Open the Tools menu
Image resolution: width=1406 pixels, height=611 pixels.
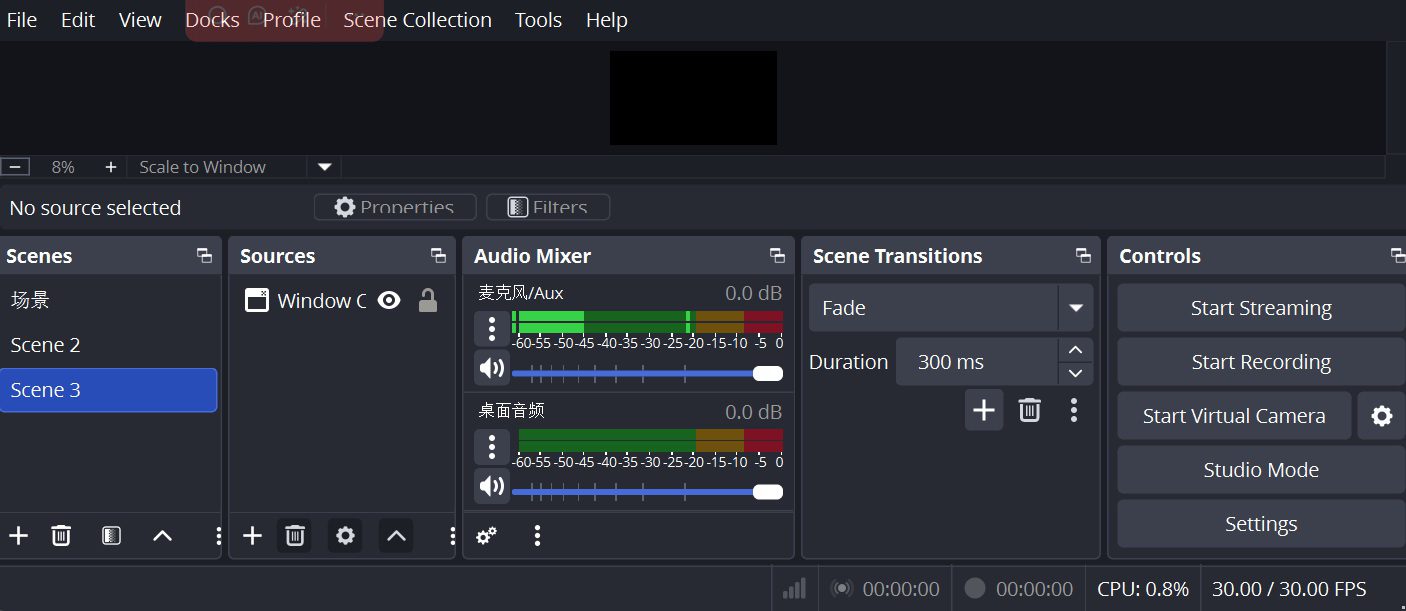coord(538,20)
